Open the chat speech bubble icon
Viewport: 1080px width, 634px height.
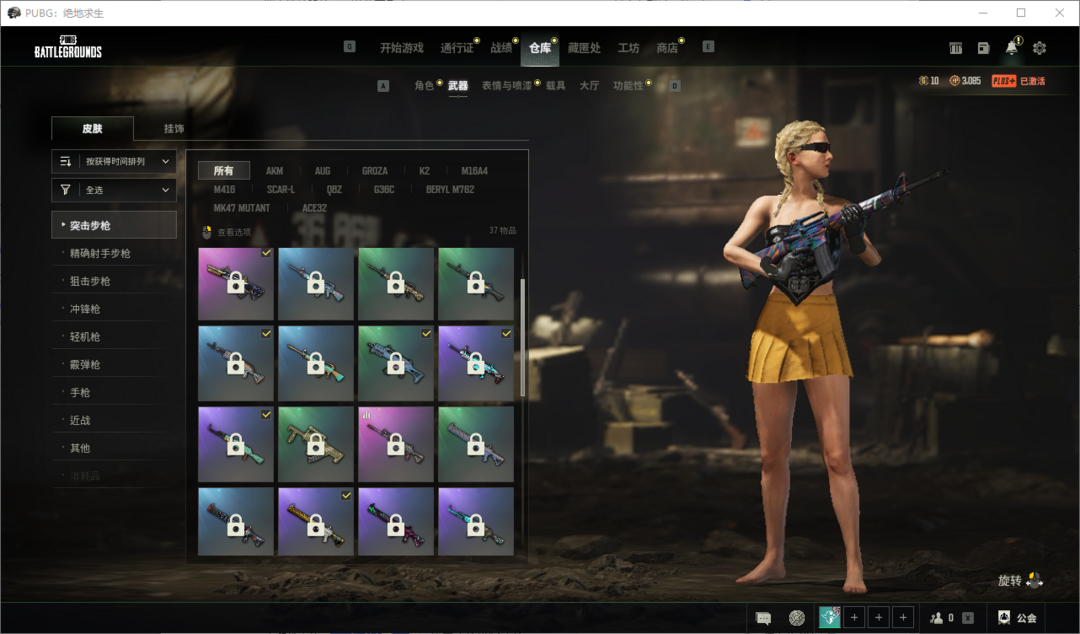pos(763,618)
